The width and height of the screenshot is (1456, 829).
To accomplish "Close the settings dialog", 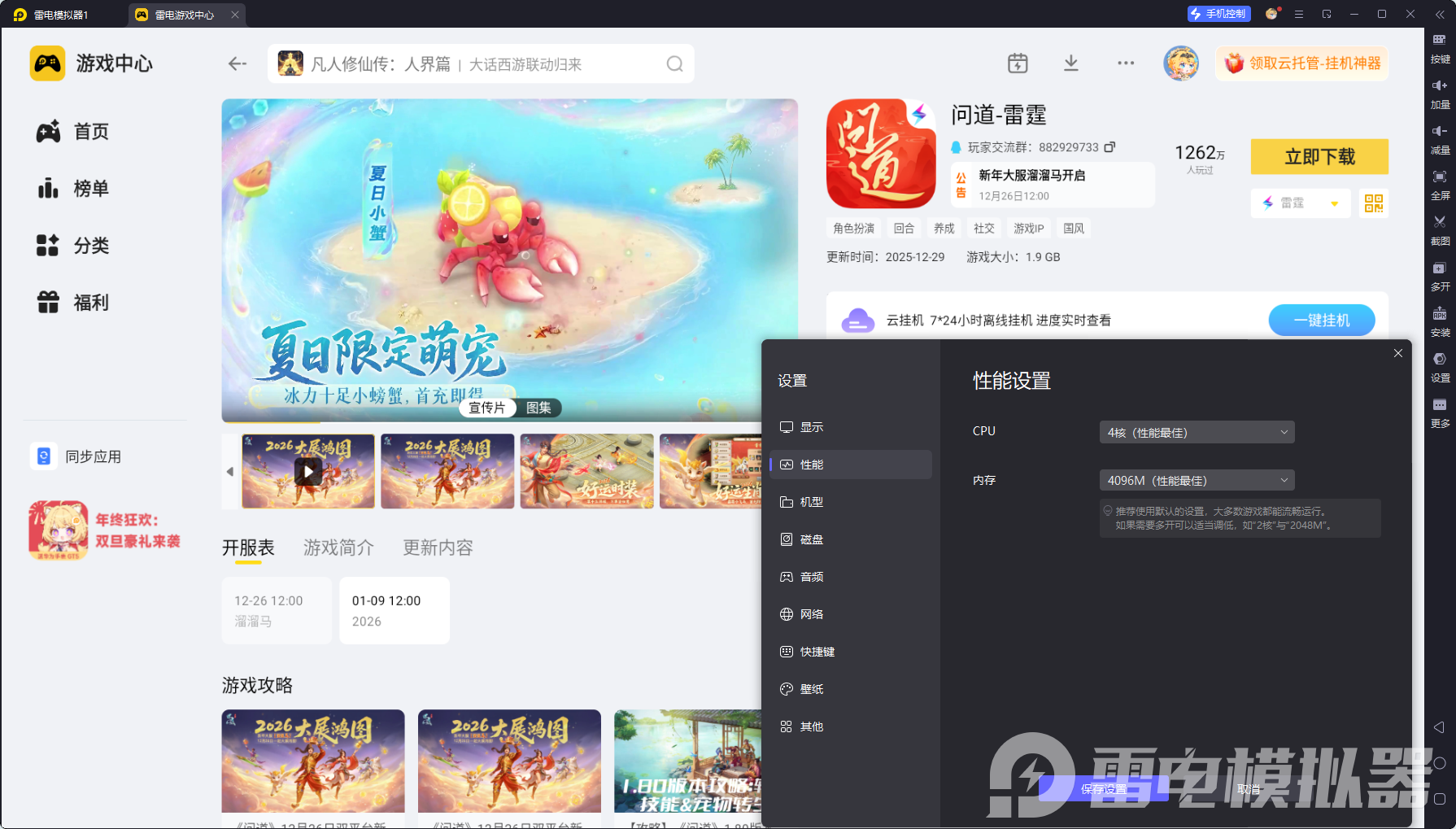I will click(1398, 353).
